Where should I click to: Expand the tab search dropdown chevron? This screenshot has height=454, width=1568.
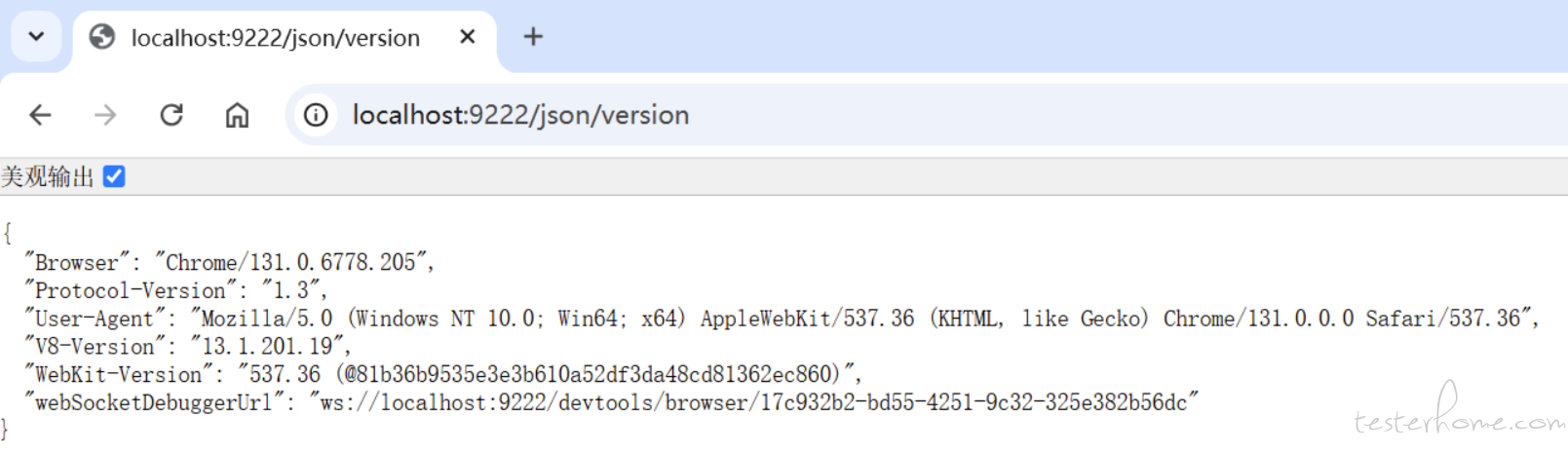(x=36, y=37)
